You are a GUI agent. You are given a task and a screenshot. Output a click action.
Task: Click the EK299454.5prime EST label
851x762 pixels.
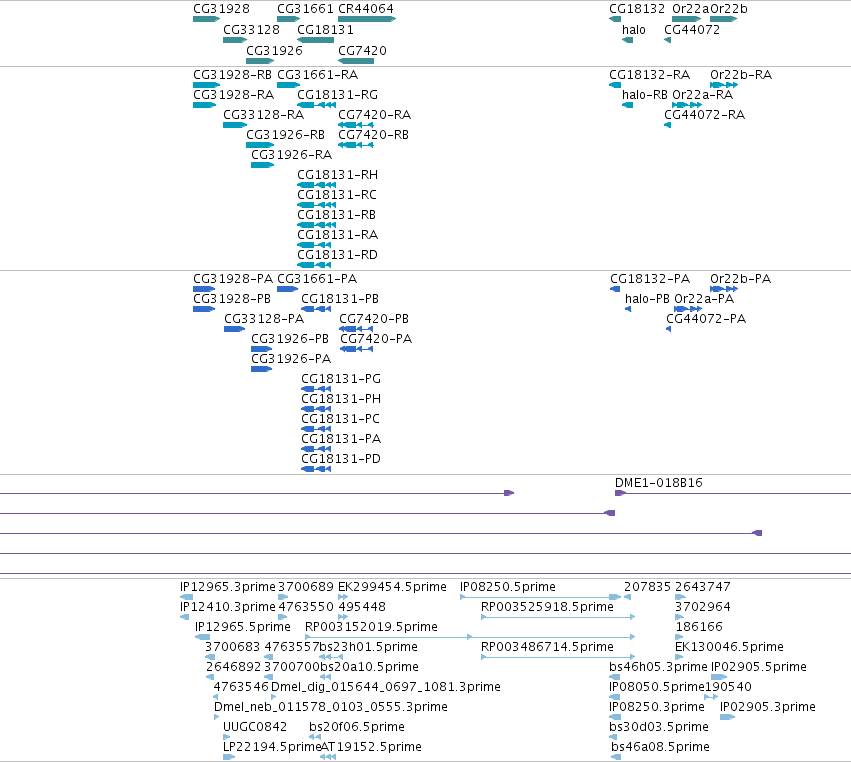[392, 587]
